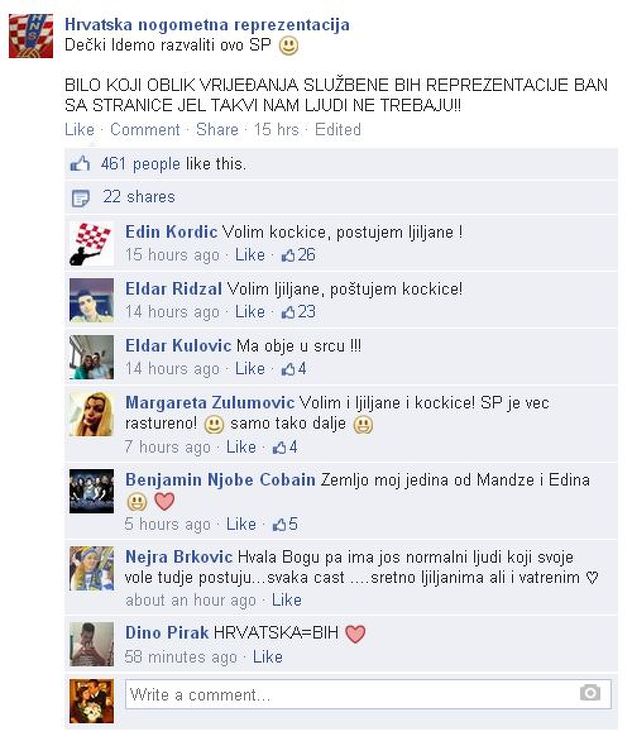The height and width of the screenshot is (741, 632).
Task: Like the main post
Action: coord(79,129)
